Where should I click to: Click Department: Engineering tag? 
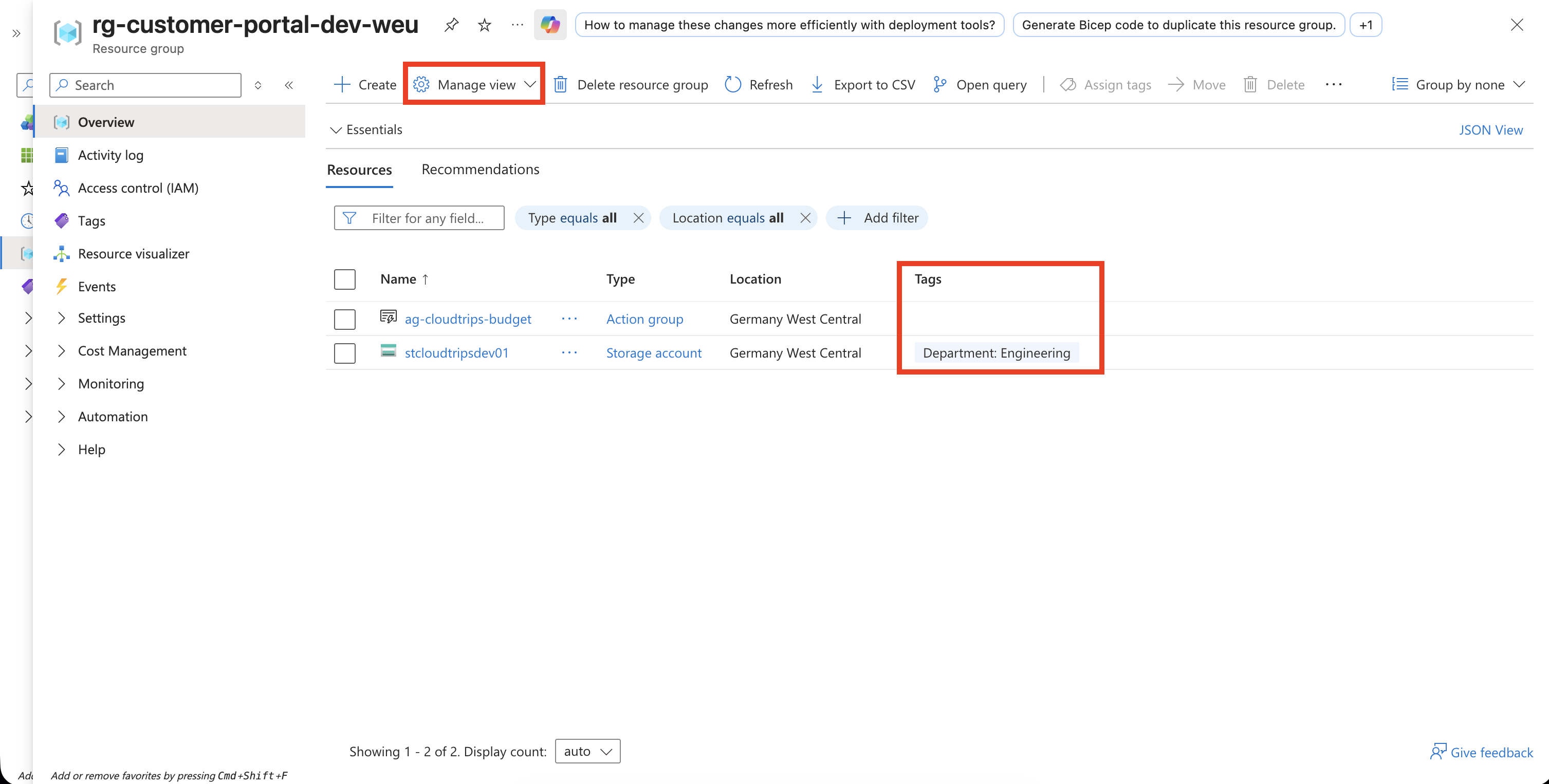click(997, 353)
